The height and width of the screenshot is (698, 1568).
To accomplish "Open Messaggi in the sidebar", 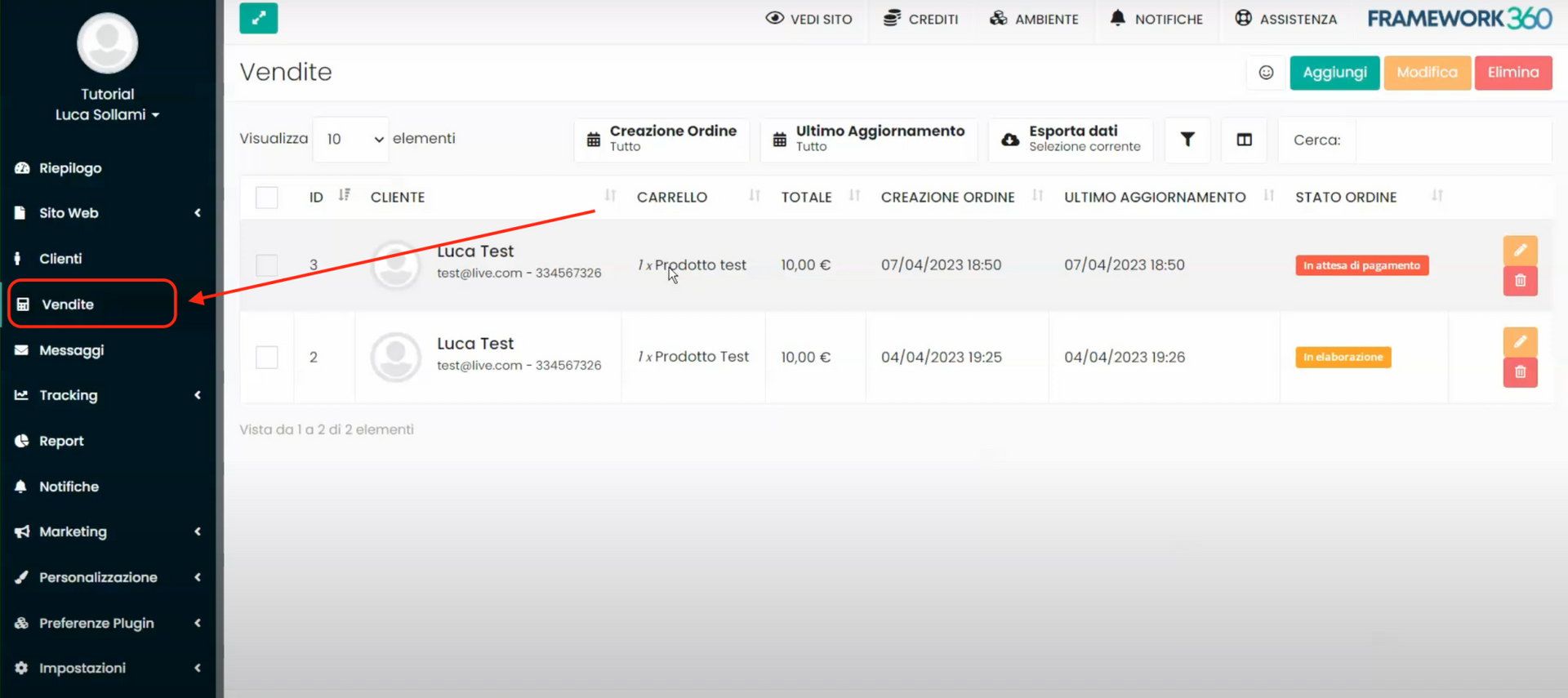I will [x=72, y=350].
